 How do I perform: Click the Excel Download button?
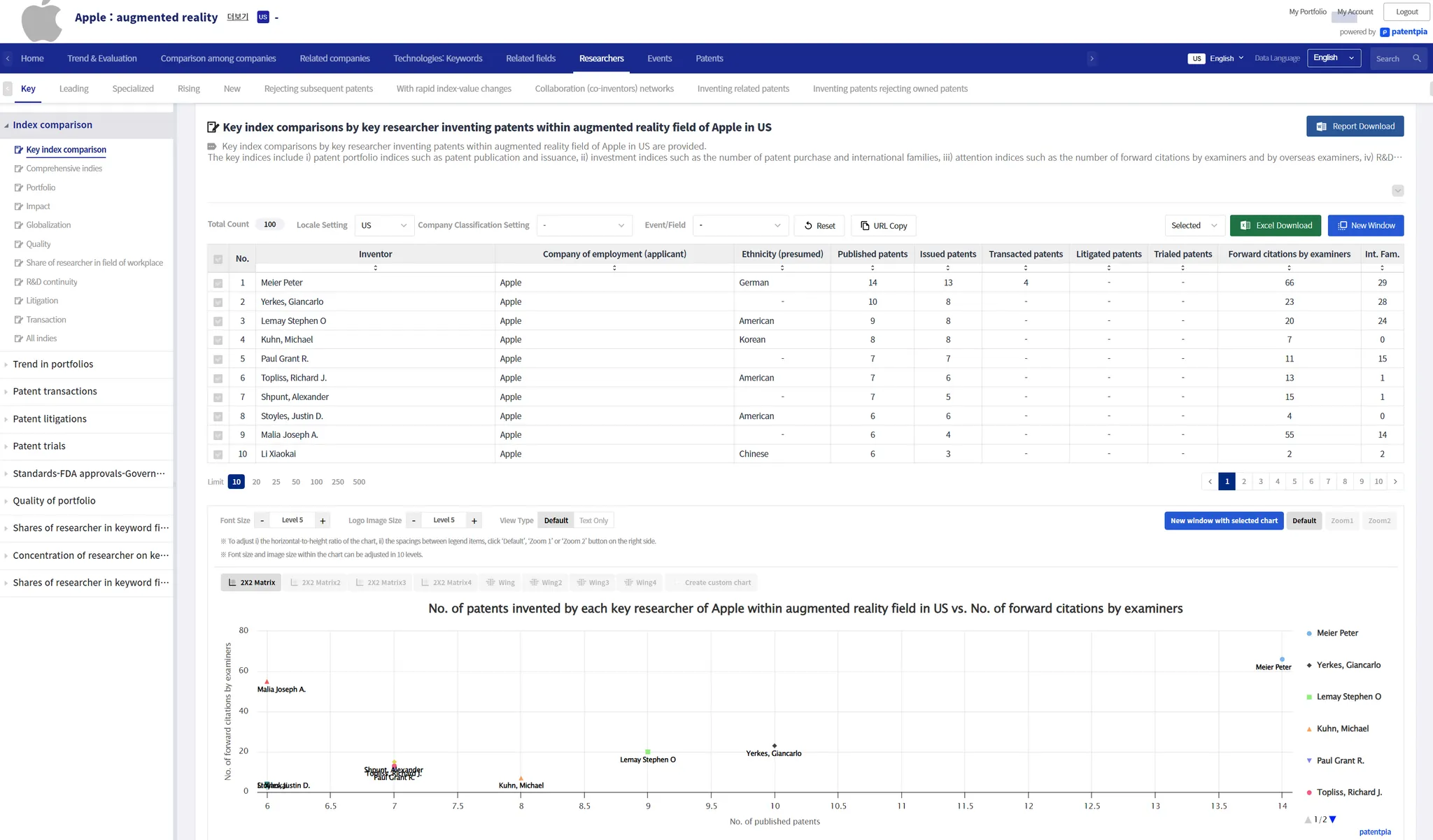coord(1275,225)
